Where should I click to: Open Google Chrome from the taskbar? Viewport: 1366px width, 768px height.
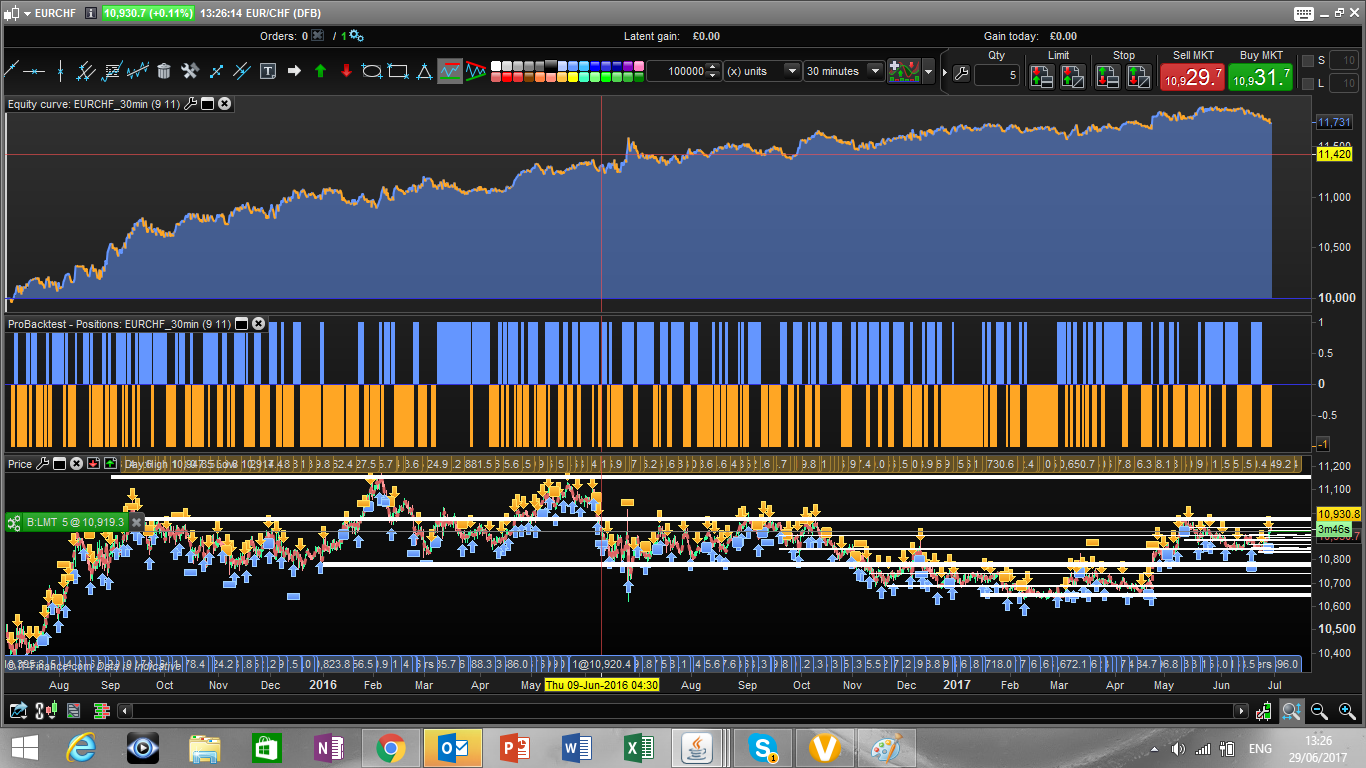390,748
